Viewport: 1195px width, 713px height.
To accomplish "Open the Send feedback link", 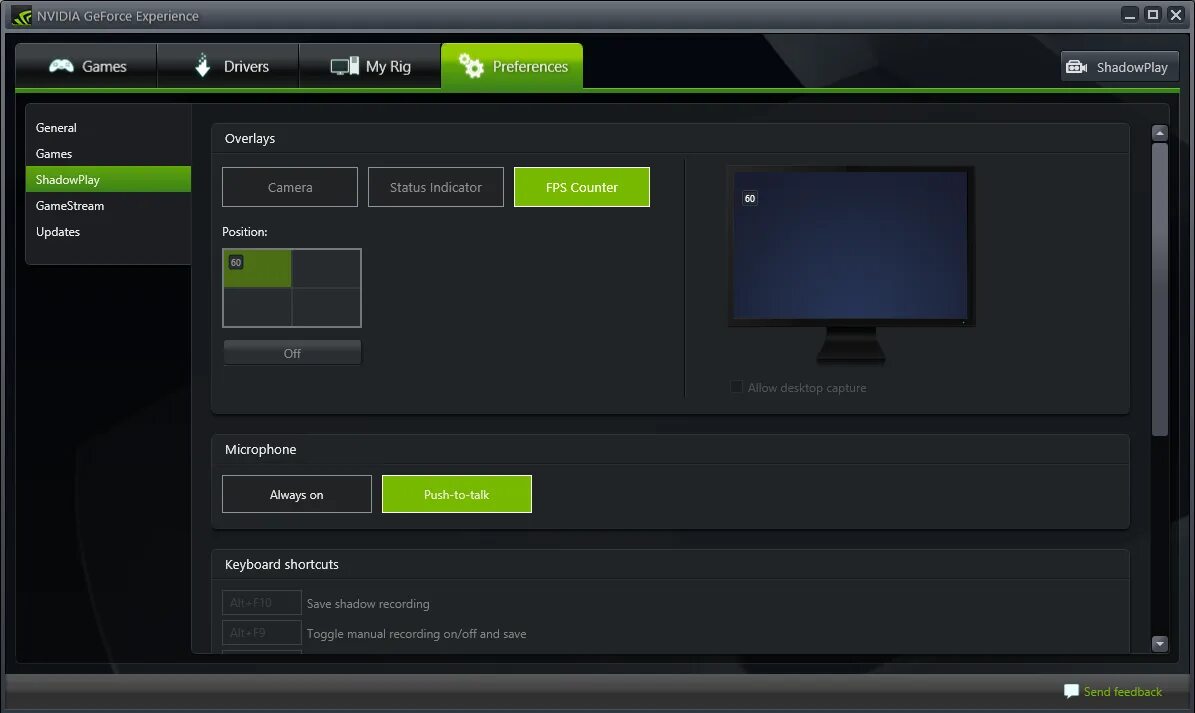I will coord(1123,692).
